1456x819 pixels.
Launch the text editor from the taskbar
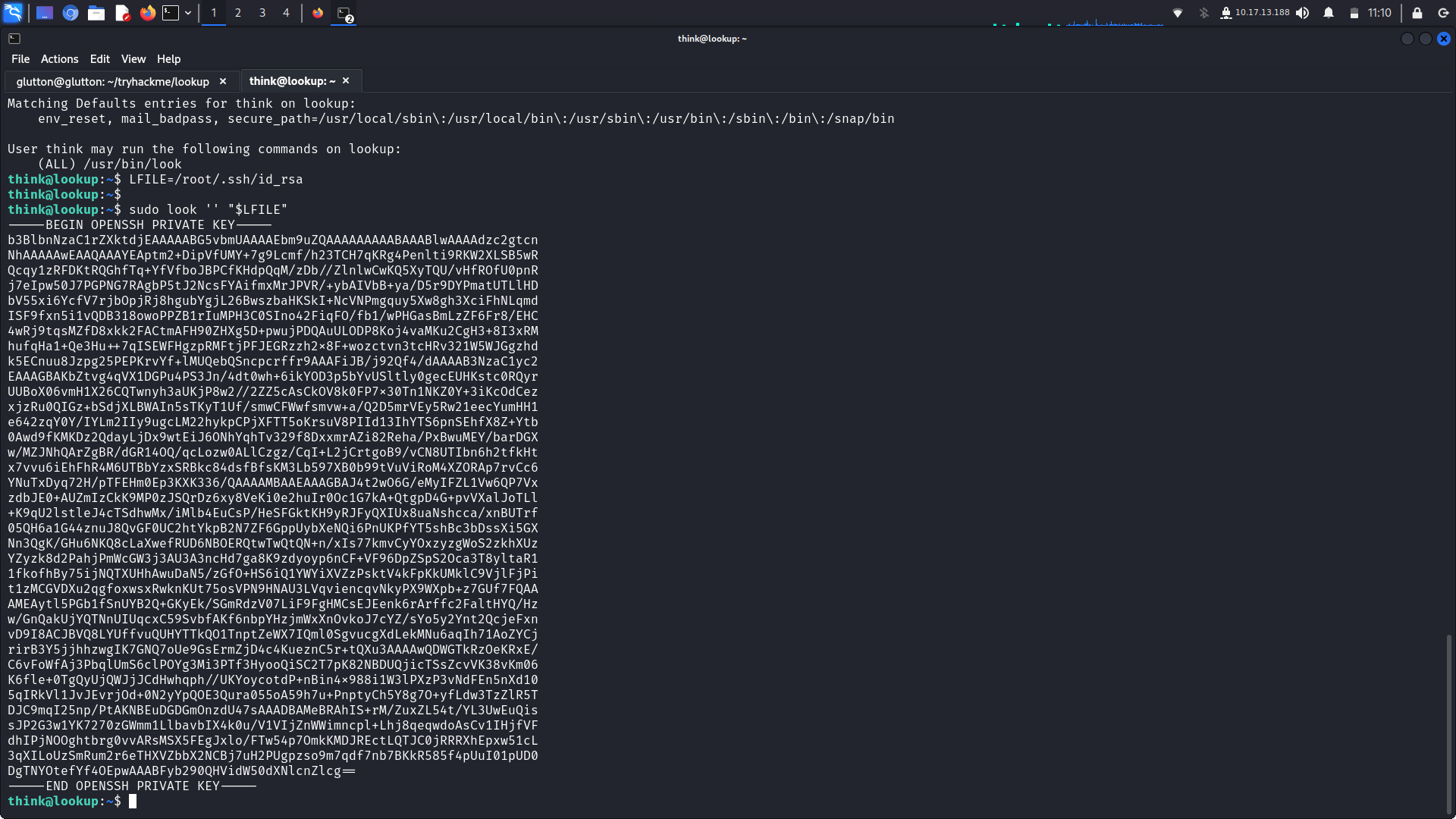[122, 12]
